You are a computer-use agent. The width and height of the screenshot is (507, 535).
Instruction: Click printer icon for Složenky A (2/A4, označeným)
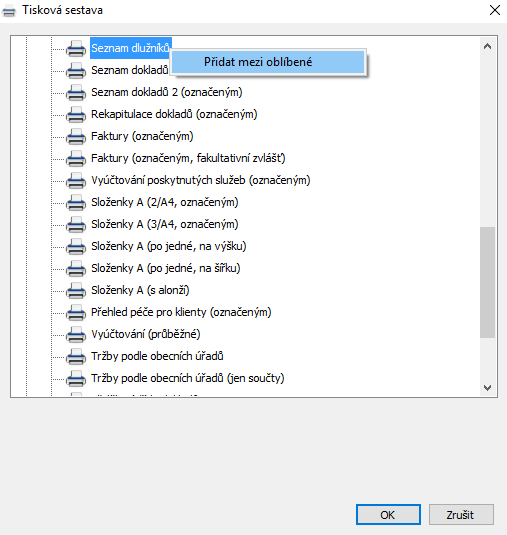[x=76, y=202]
